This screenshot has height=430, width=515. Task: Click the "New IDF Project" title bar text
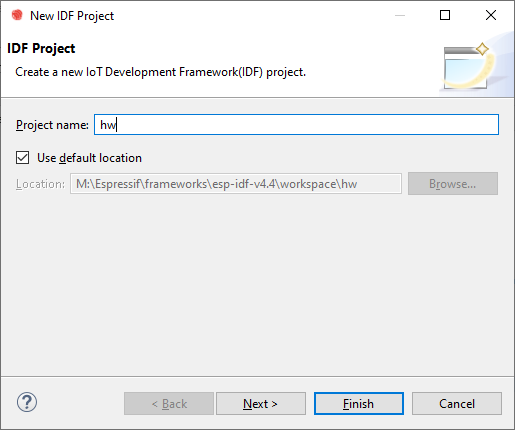pos(72,16)
